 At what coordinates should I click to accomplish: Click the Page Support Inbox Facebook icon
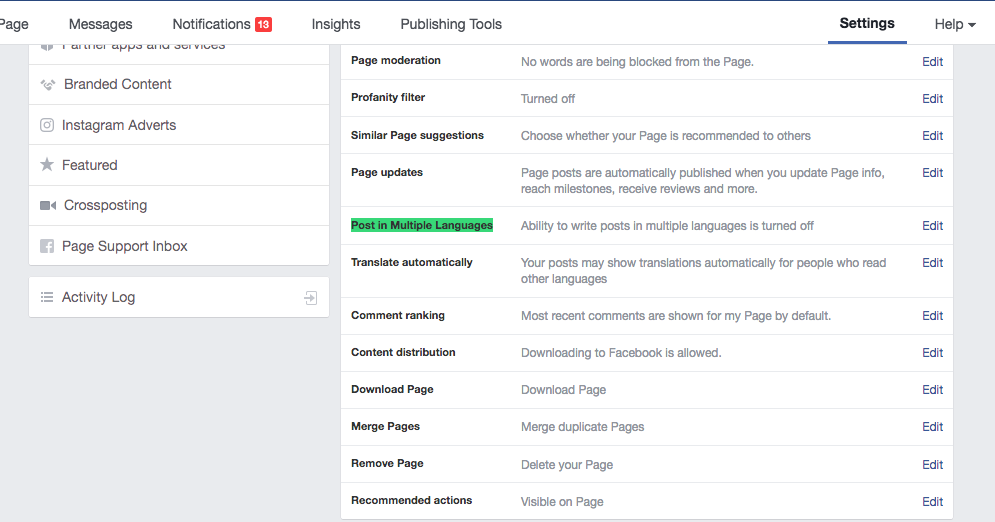[47, 246]
